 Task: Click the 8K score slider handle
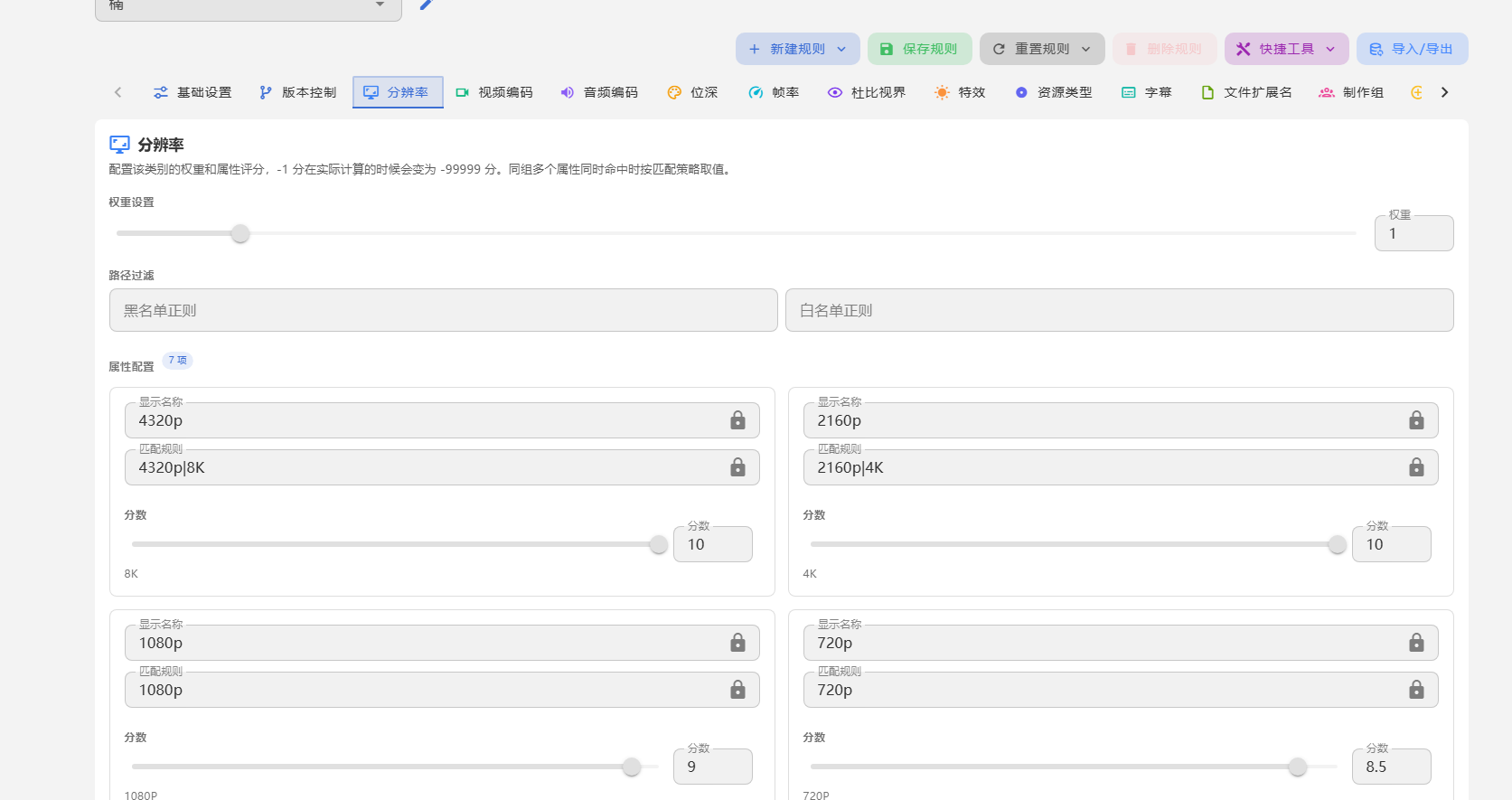[659, 544]
